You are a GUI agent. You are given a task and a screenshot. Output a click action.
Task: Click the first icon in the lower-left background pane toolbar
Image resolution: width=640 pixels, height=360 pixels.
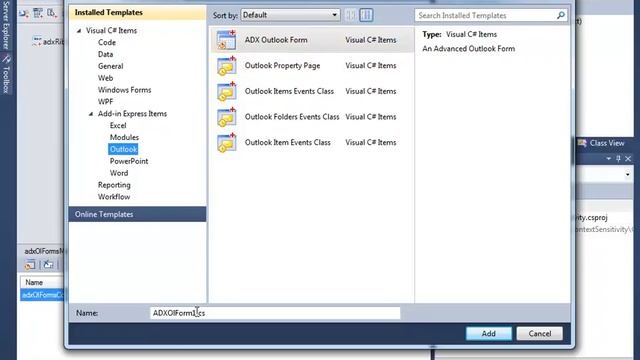click(30, 265)
